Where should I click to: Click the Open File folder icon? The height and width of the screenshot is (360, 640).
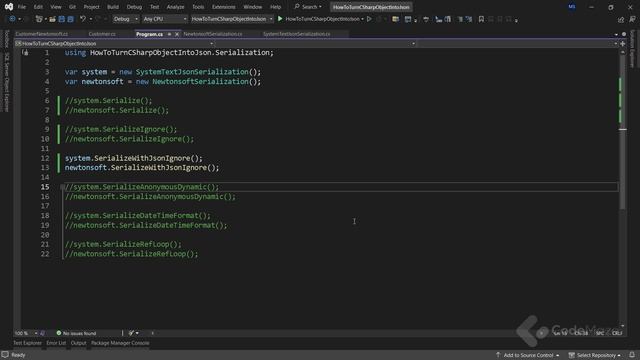52,19
